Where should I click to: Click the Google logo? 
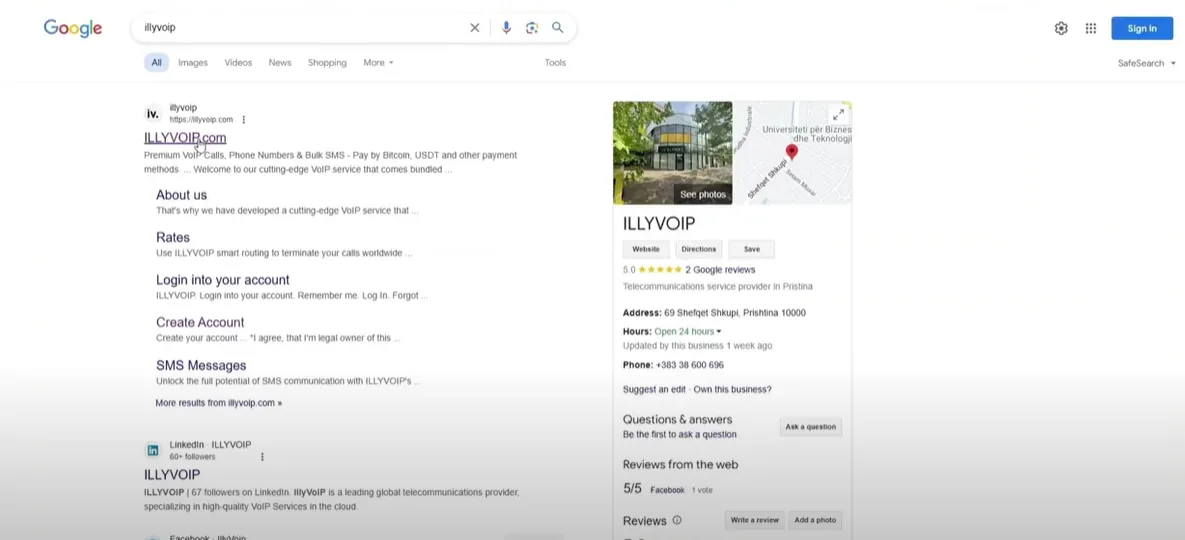pos(73,28)
